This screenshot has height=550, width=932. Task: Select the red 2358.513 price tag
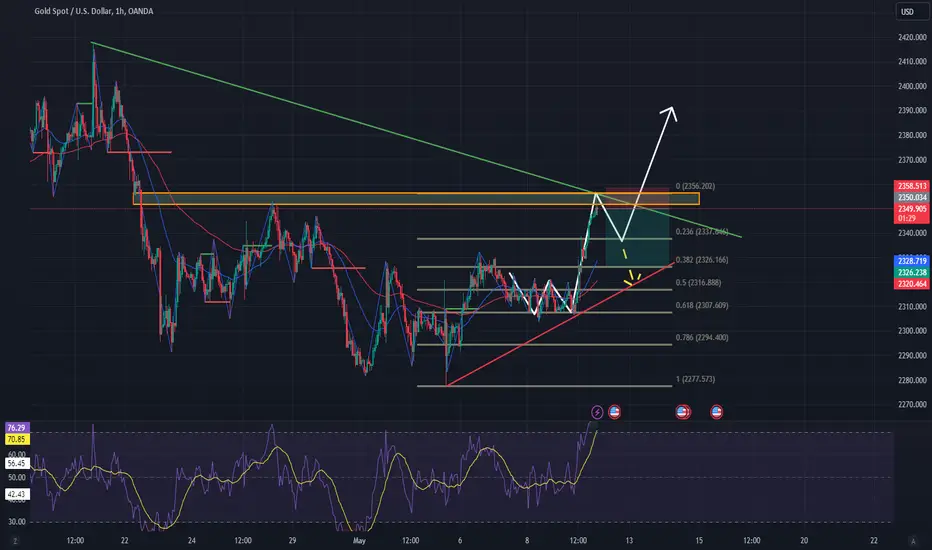tap(912, 186)
